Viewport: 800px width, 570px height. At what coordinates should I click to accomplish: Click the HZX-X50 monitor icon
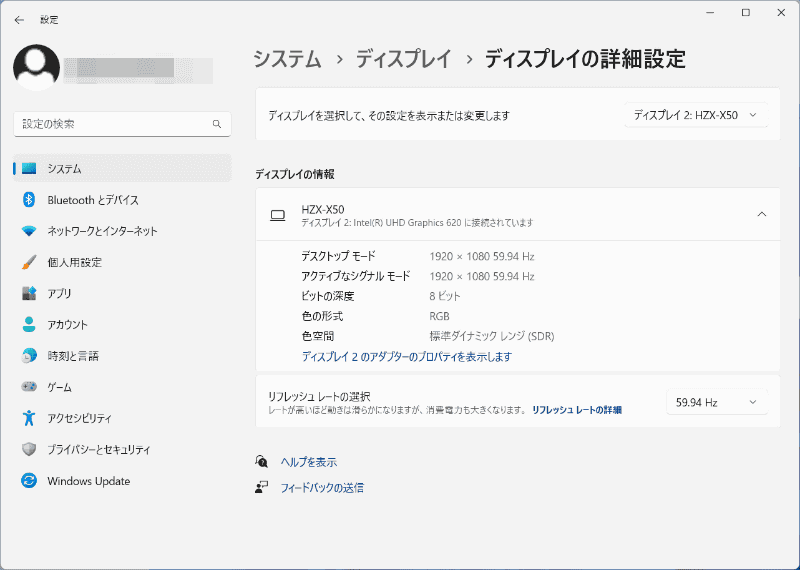tap(278, 215)
